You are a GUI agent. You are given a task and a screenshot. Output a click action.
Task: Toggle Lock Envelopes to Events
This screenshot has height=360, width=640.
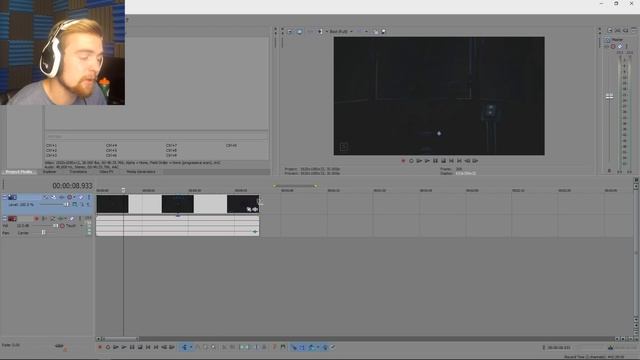[325, 347]
